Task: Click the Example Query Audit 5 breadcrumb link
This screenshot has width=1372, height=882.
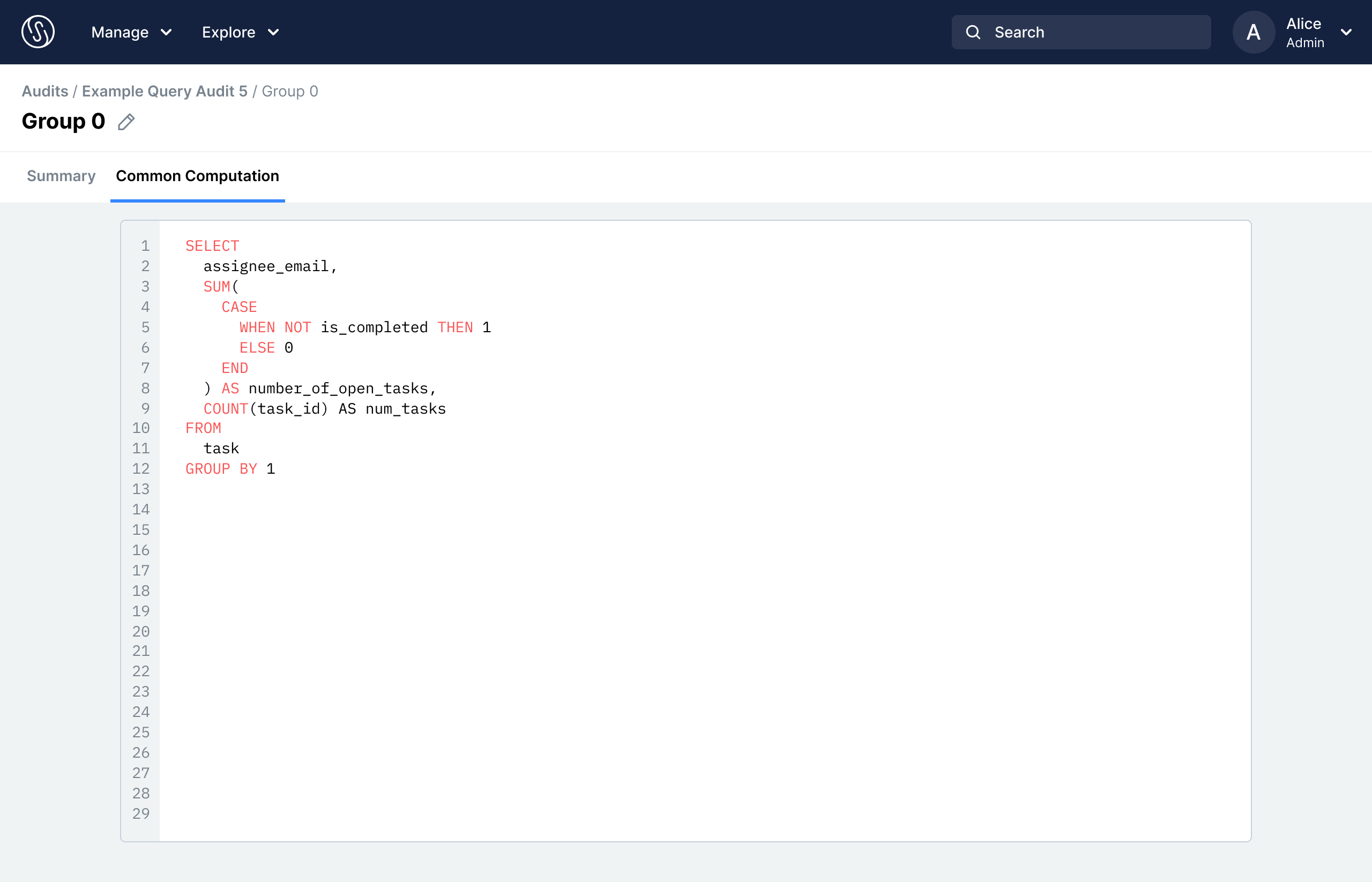Action: point(165,91)
